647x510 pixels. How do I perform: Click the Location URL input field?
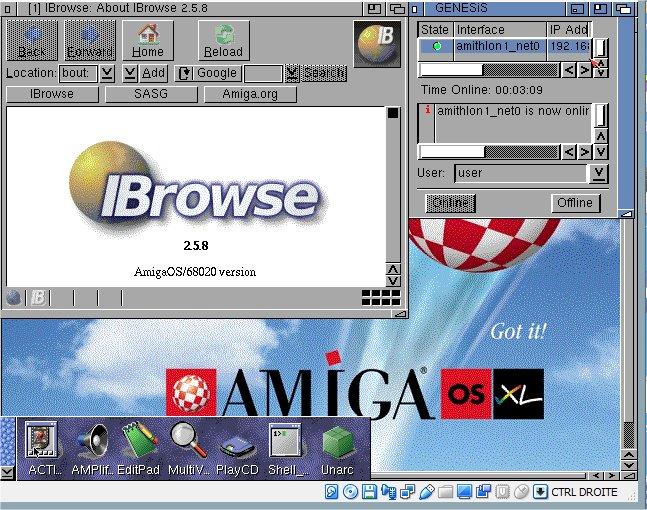click(x=78, y=73)
